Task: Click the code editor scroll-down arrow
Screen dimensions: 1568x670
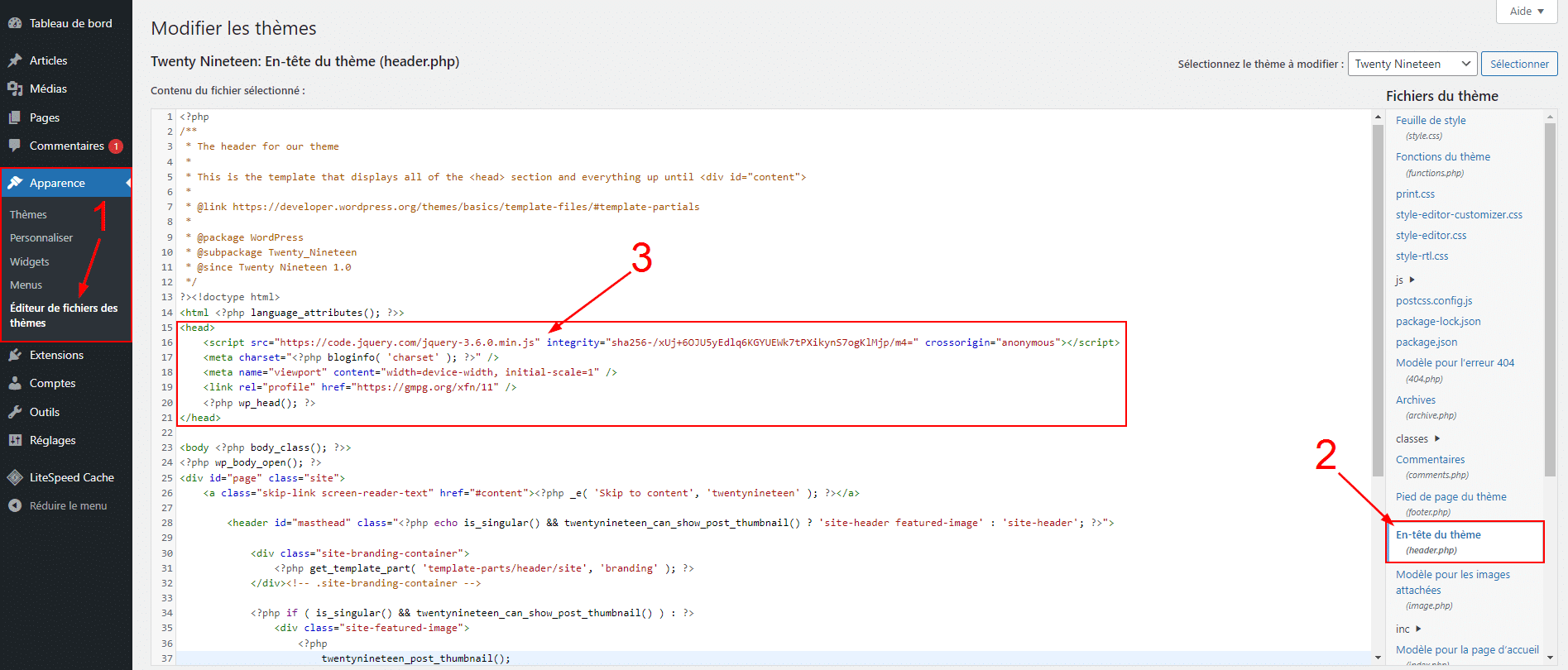Action: [1378, 658]
